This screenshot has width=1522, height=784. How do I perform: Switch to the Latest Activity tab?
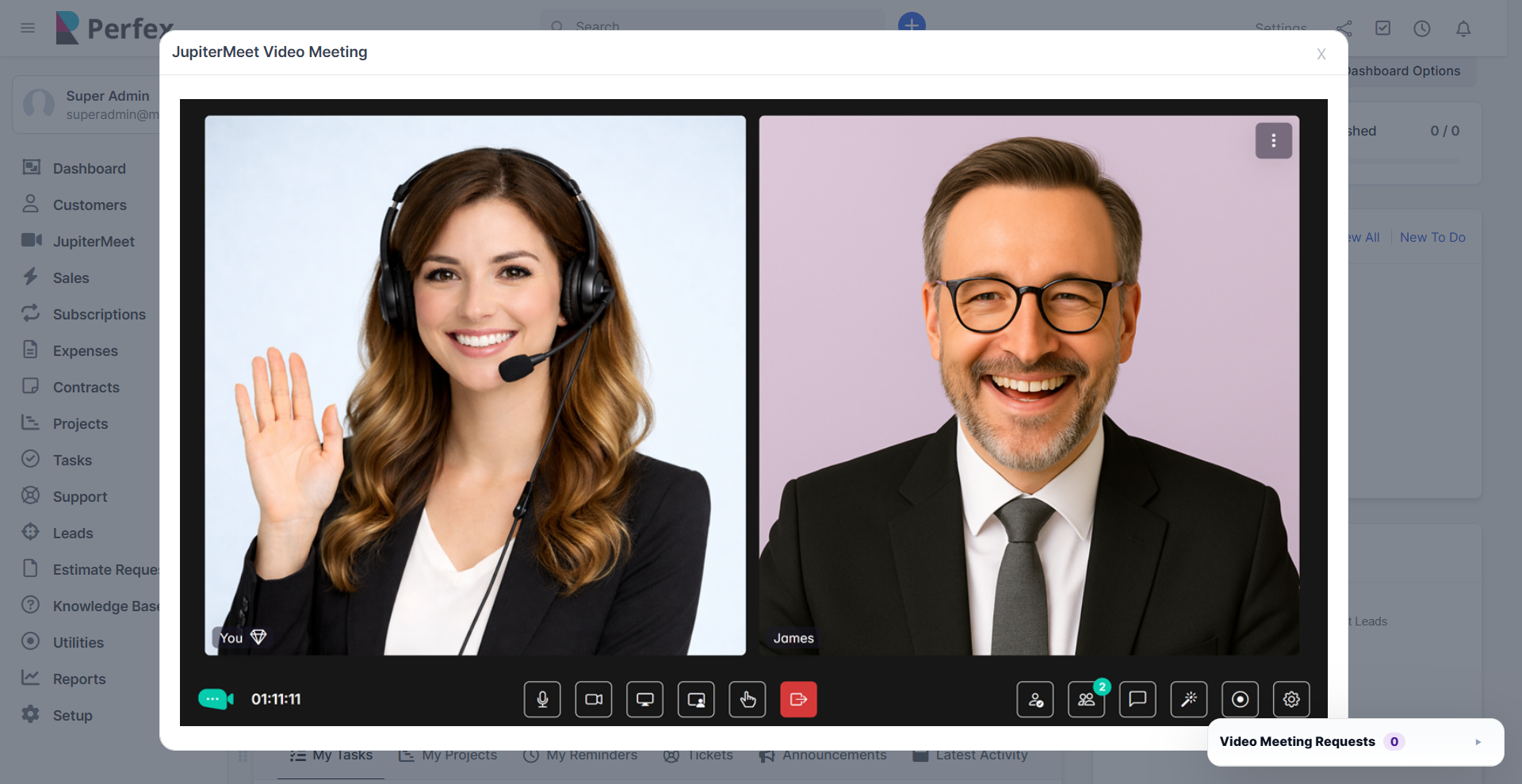tap(970, 755)
